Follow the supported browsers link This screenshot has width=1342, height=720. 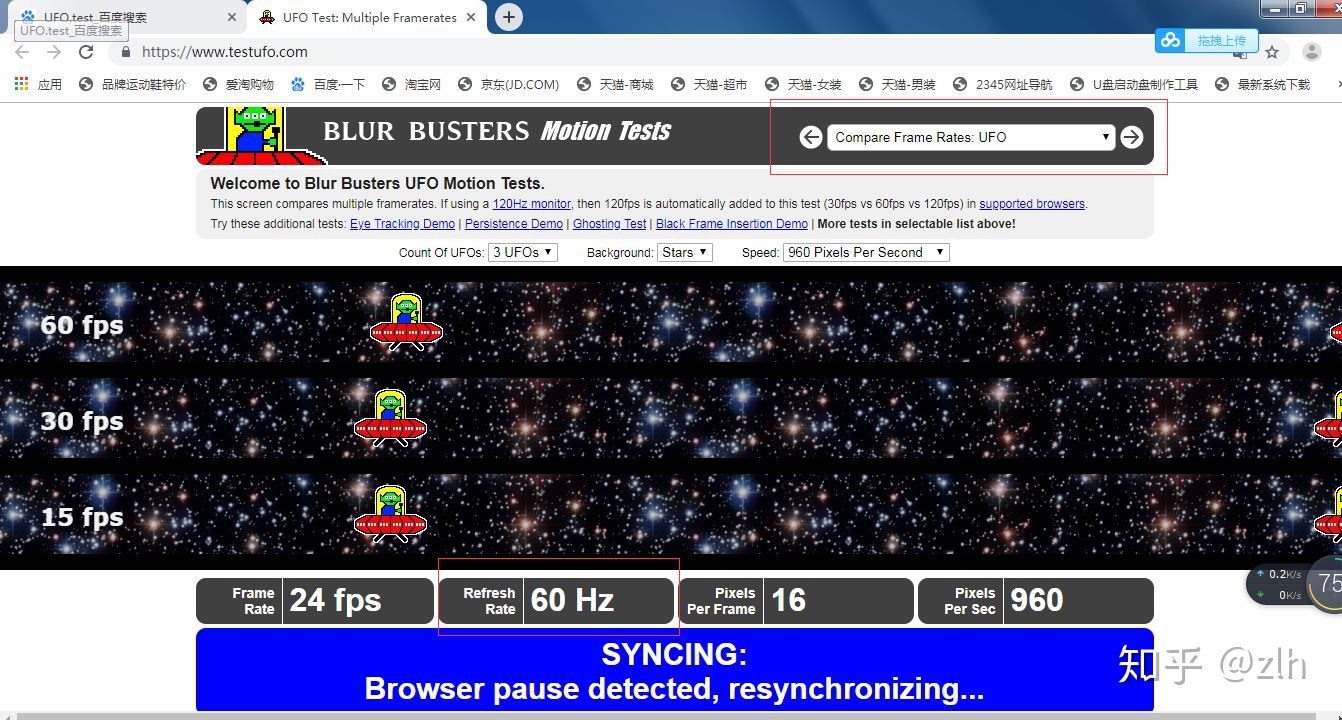click(1032, 204)
